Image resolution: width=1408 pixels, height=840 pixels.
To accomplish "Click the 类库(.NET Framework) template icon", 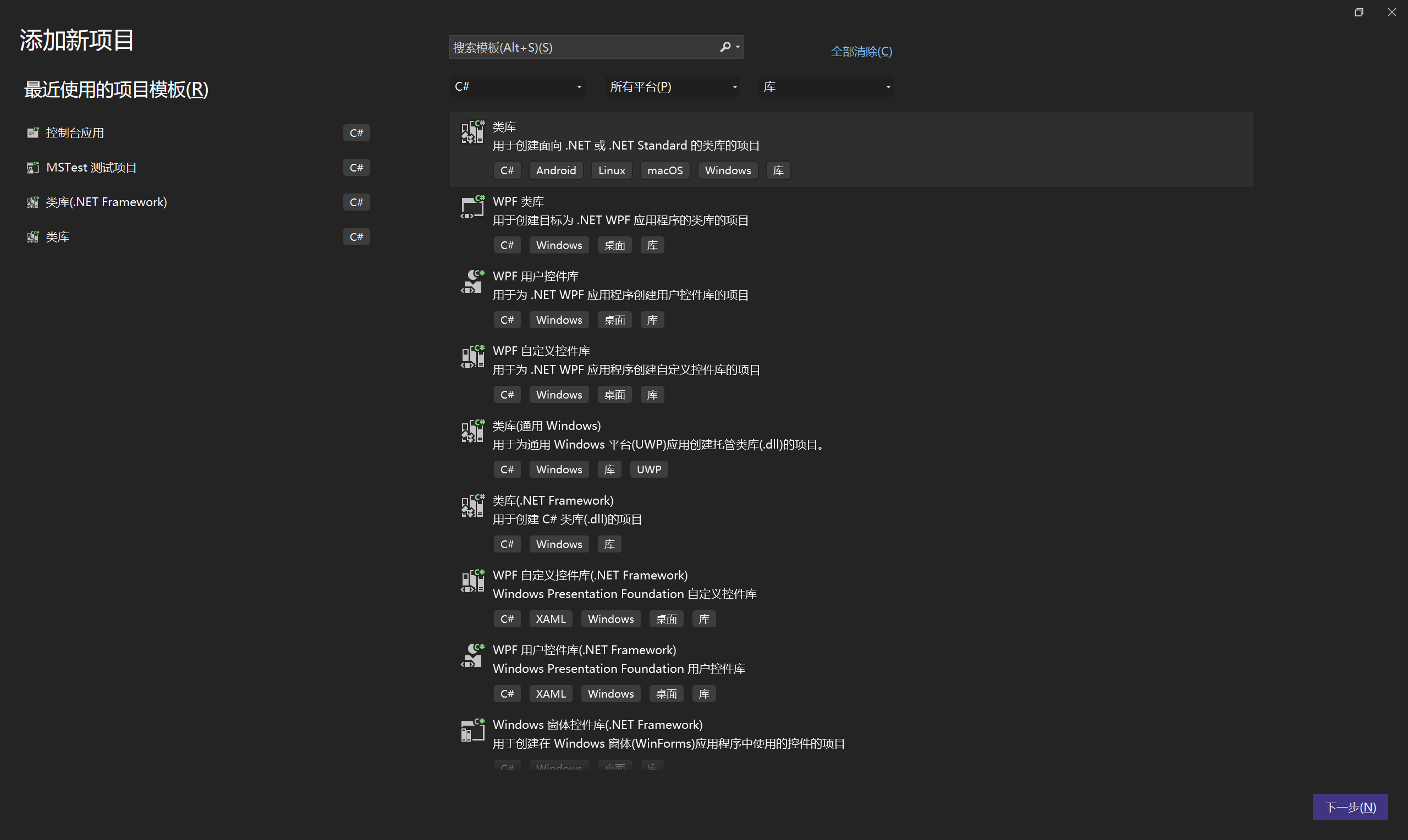I will click(471, 506).
